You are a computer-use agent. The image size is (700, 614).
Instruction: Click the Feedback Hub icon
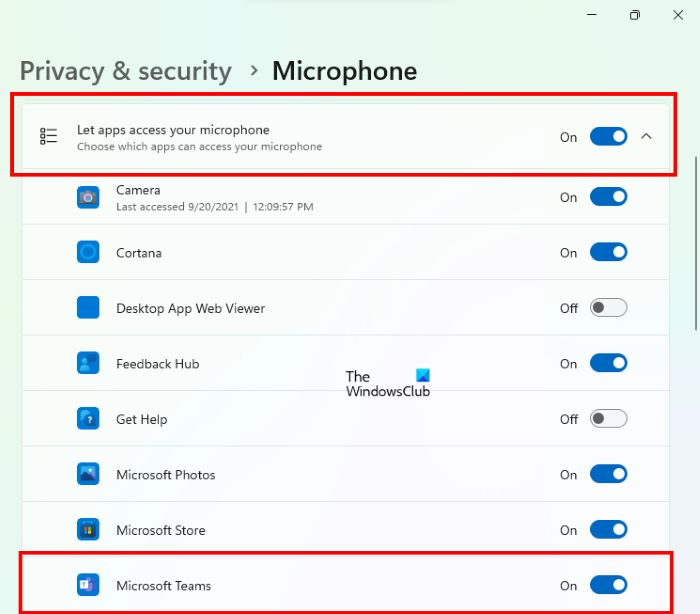point(88,364)
